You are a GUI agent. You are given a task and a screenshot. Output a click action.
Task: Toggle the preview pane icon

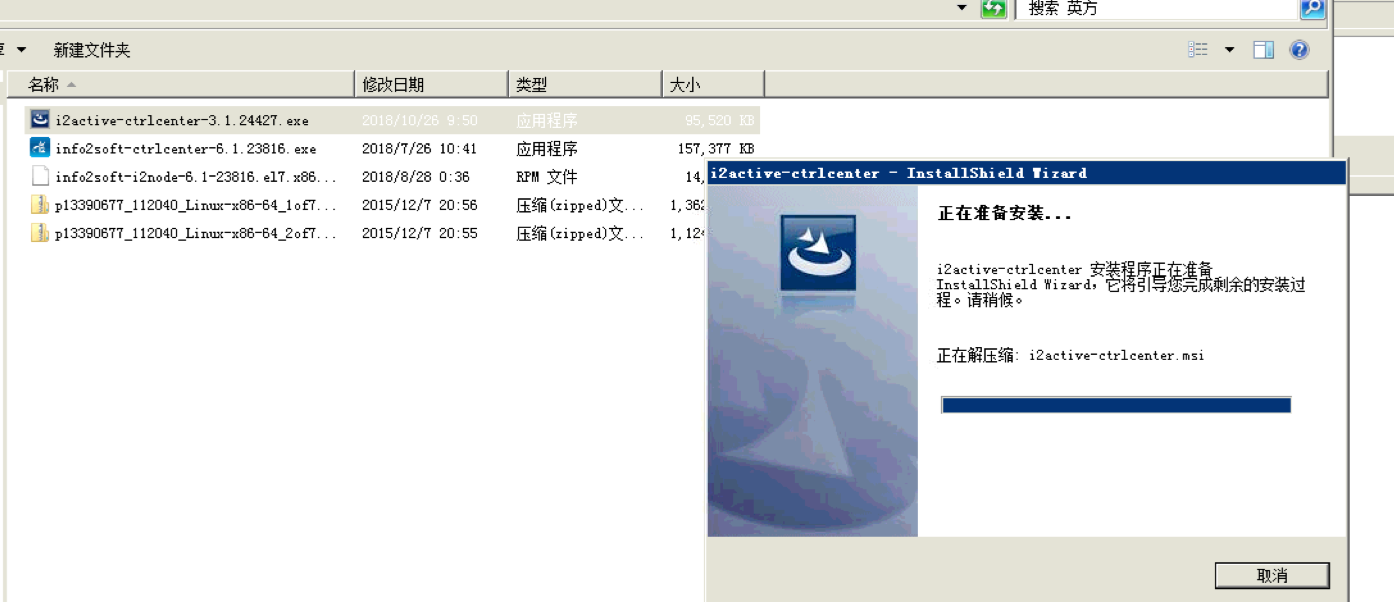click(1264, 50)
